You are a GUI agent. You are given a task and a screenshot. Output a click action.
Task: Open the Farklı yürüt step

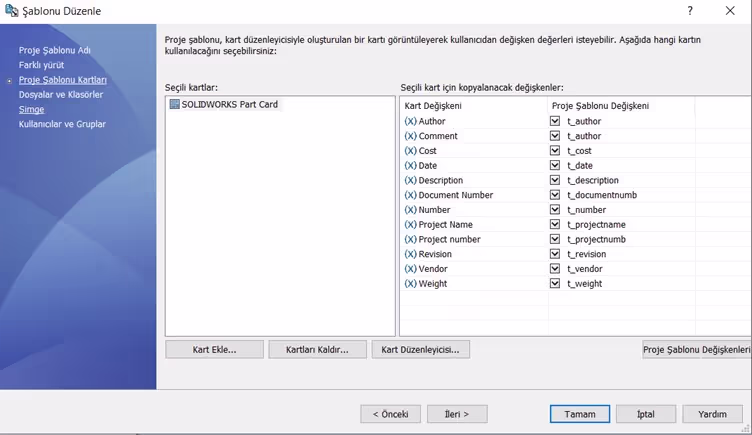pyautogui.click(x=41, y=65)
